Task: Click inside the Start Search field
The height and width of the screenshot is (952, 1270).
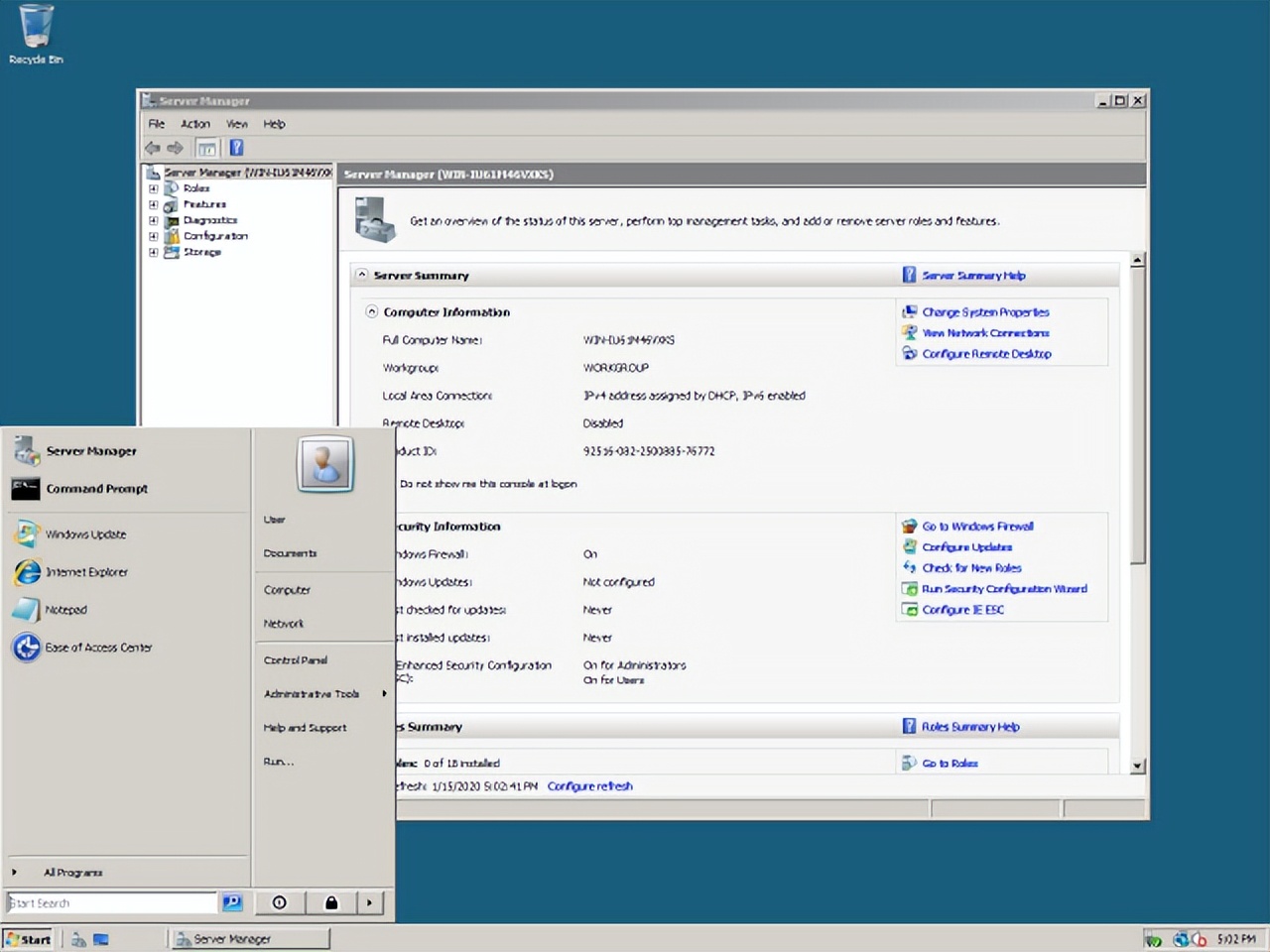Action: click(x=109, y=902)
